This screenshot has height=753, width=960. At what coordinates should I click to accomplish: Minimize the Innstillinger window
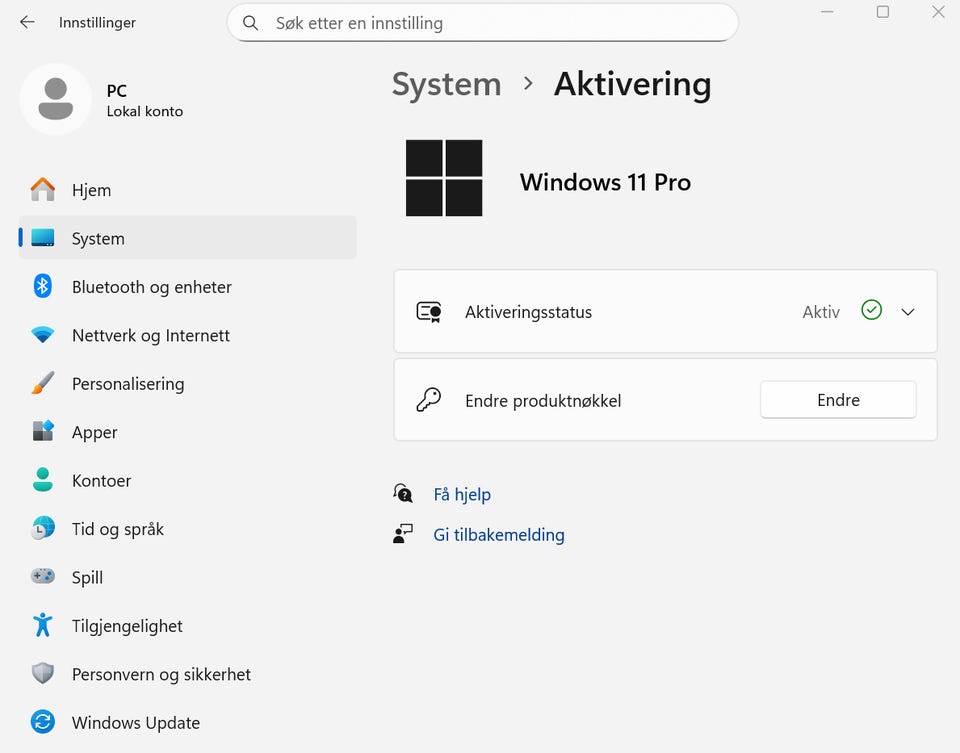pyautogui.click(x=827, y=12)
